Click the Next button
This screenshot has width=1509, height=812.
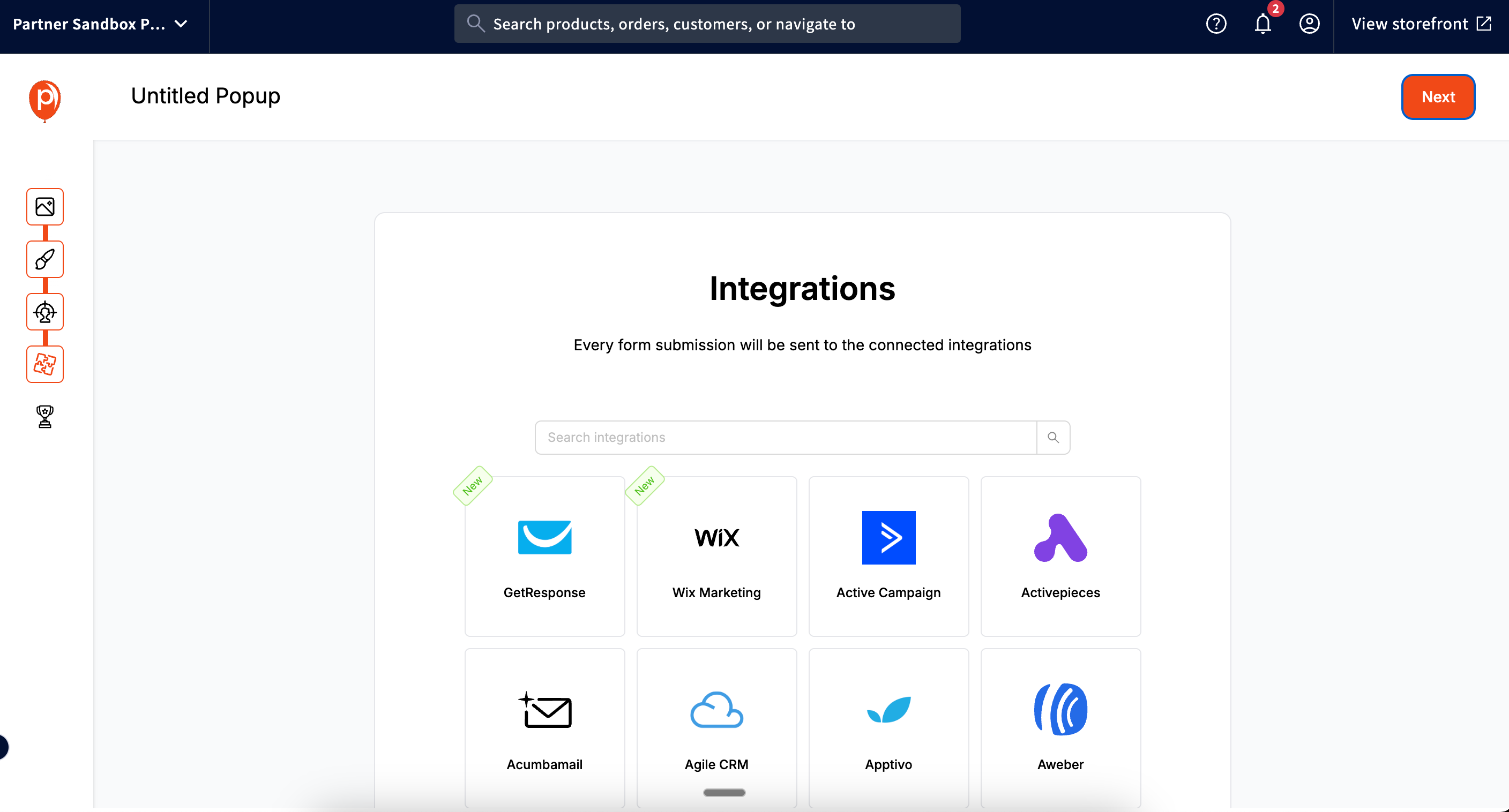(x=1438, y=96)
